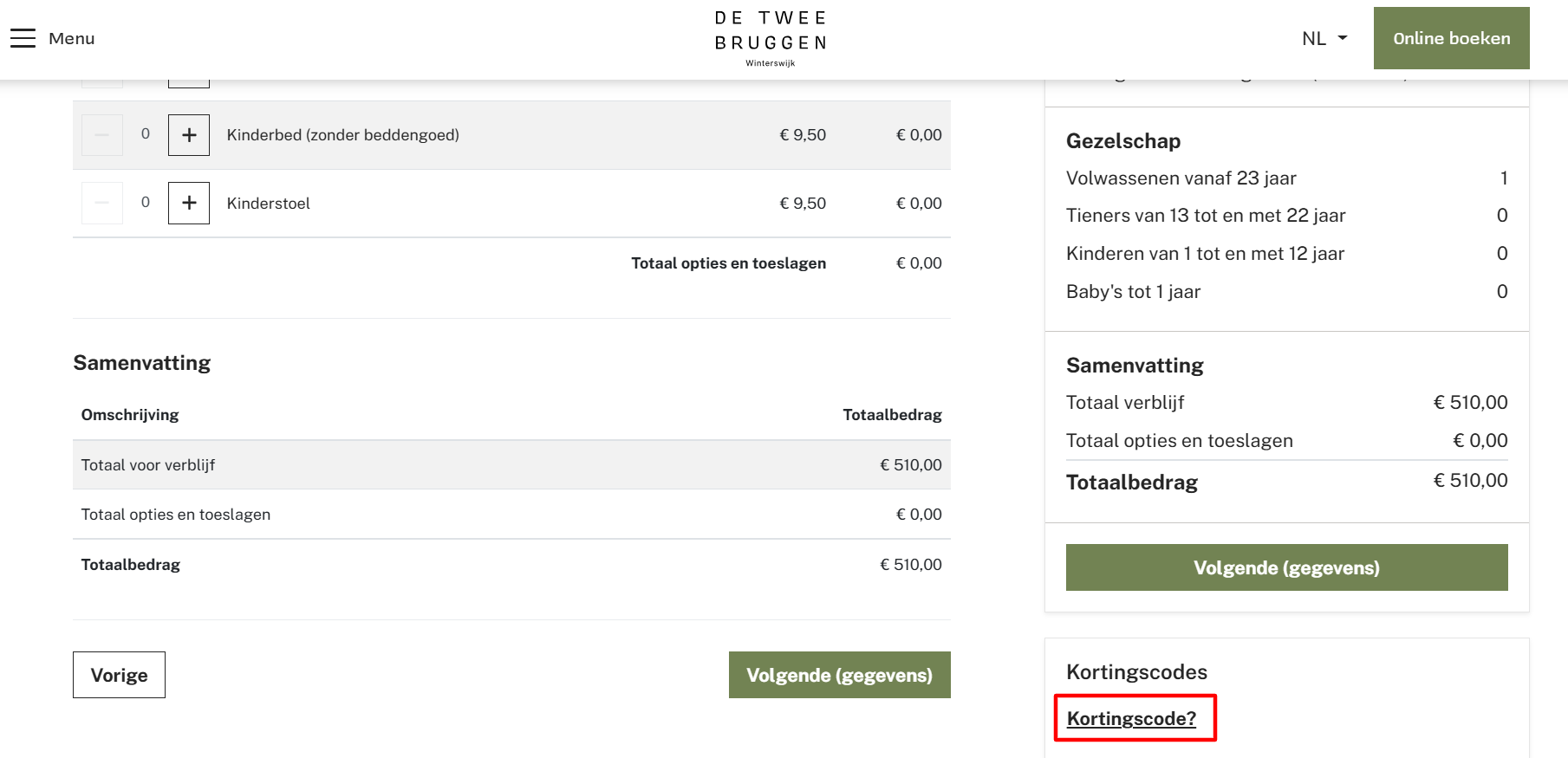Go back with the Vorige button
Image resolution: width=1568 pixels, height=758 pixels.
(x=119, y=675)
